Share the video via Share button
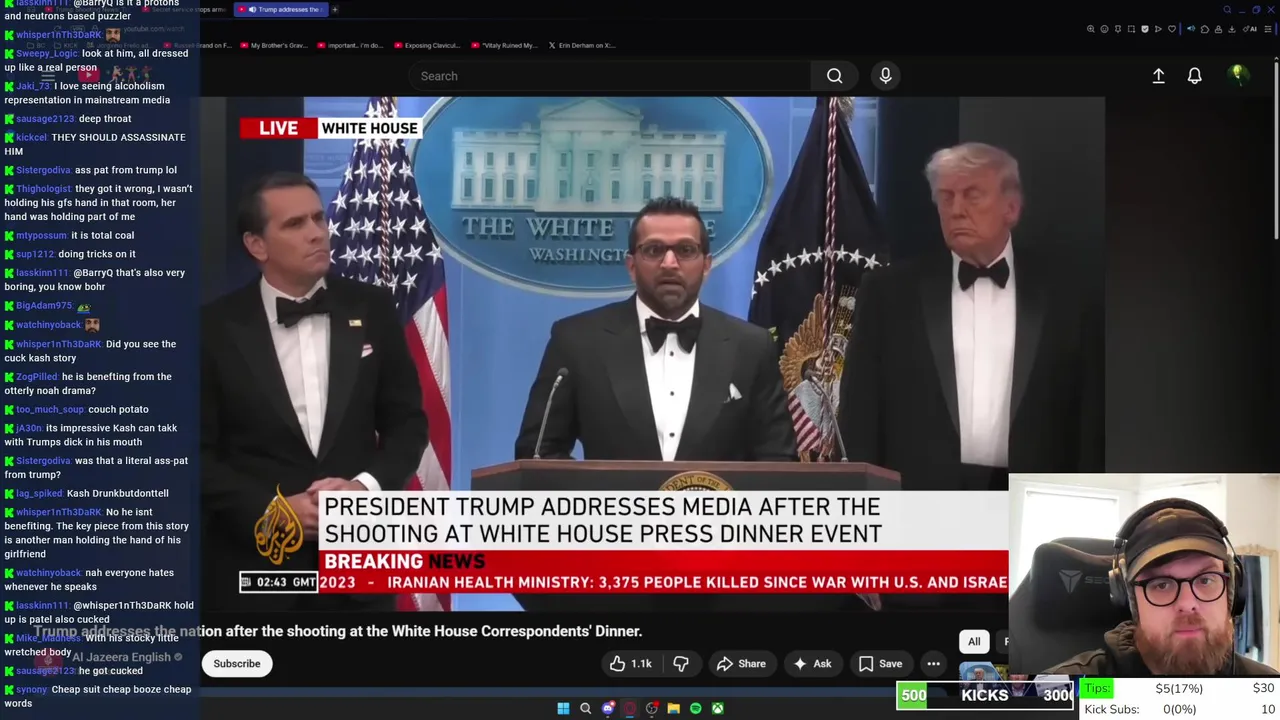 (741, 664)
